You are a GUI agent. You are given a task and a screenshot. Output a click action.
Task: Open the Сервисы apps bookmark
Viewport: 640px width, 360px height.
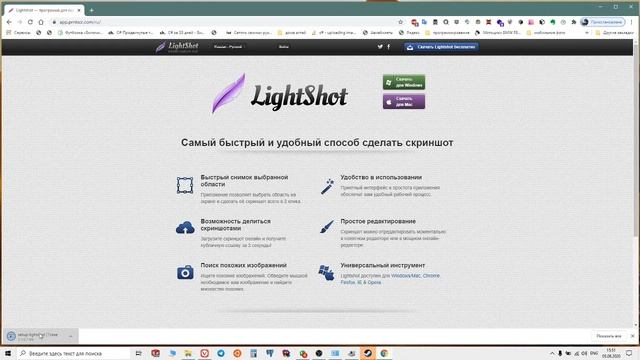(x=18, y=33)
